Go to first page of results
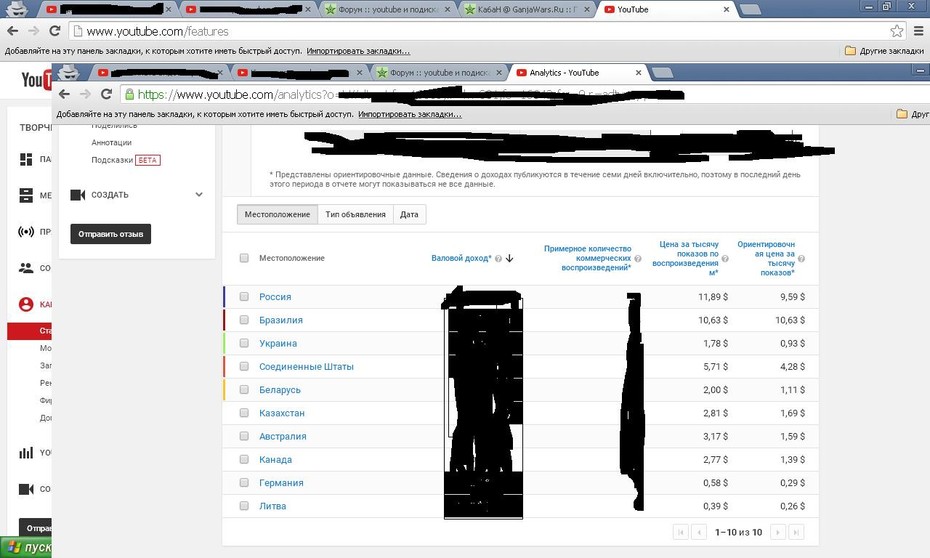Viewport: 930px width, 558px height. [x=681, y=533]
